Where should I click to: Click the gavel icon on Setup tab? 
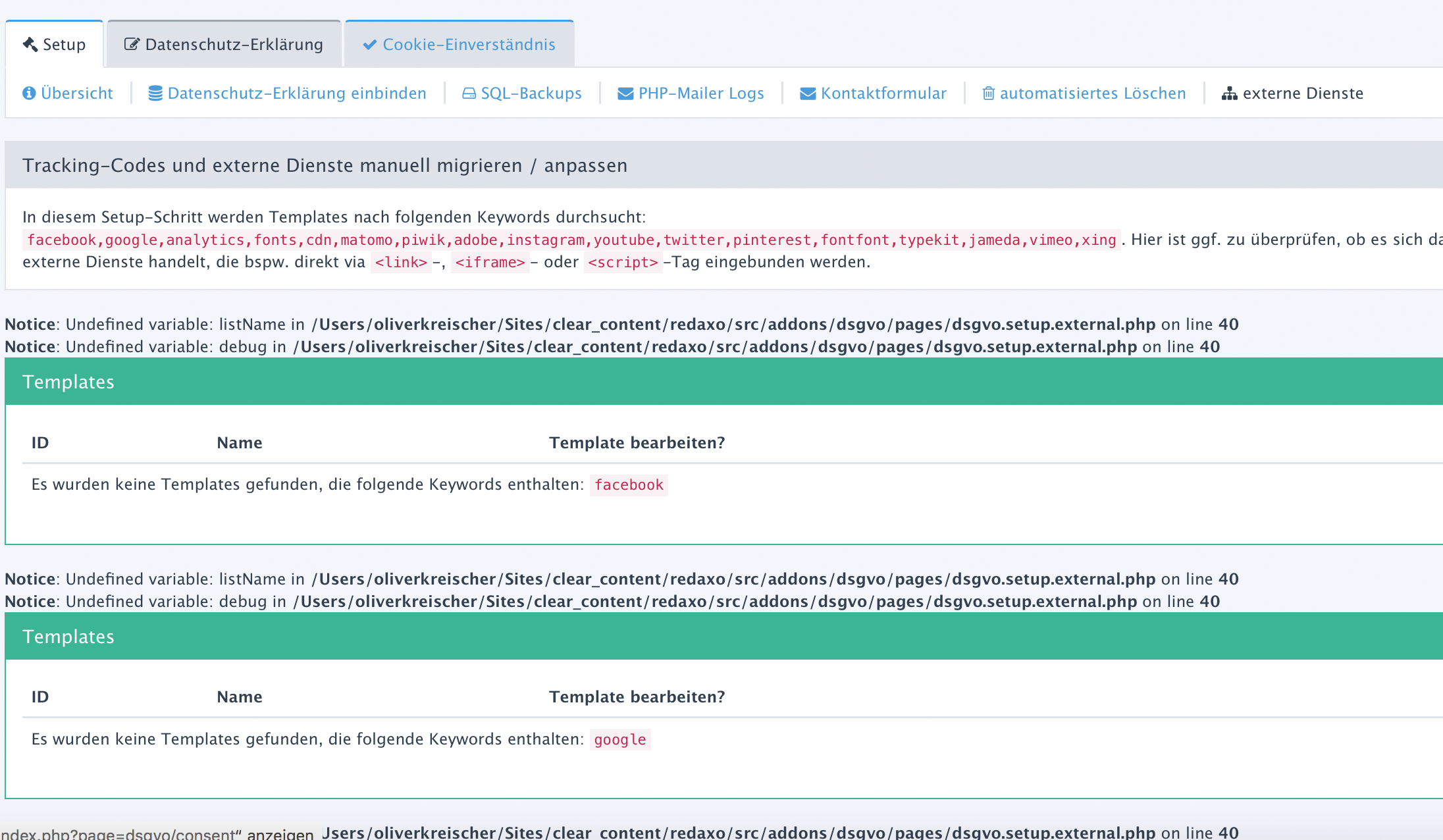pyautogui.click(x=30, y=44)
